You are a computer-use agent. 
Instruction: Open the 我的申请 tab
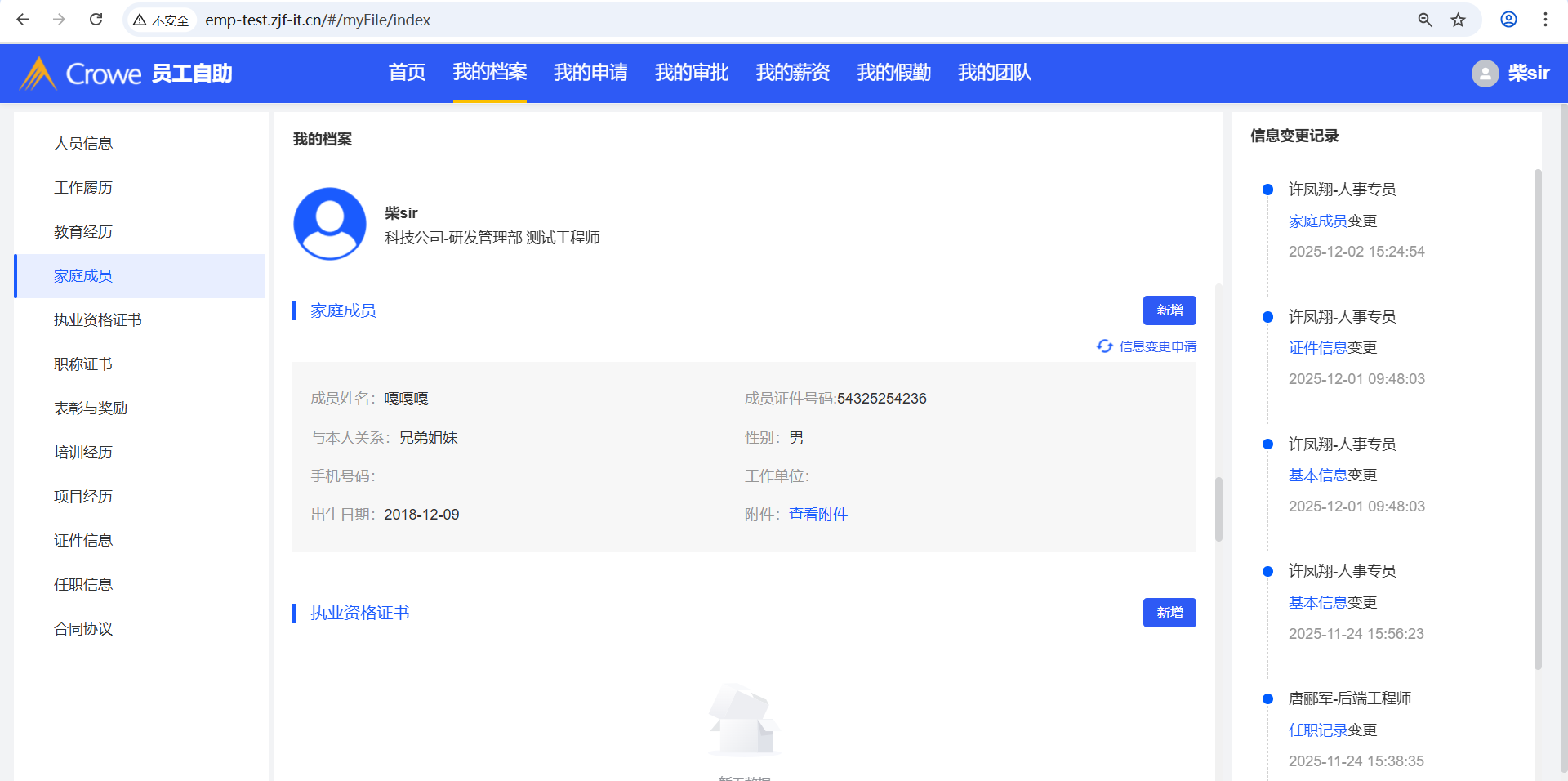(590, 73)
